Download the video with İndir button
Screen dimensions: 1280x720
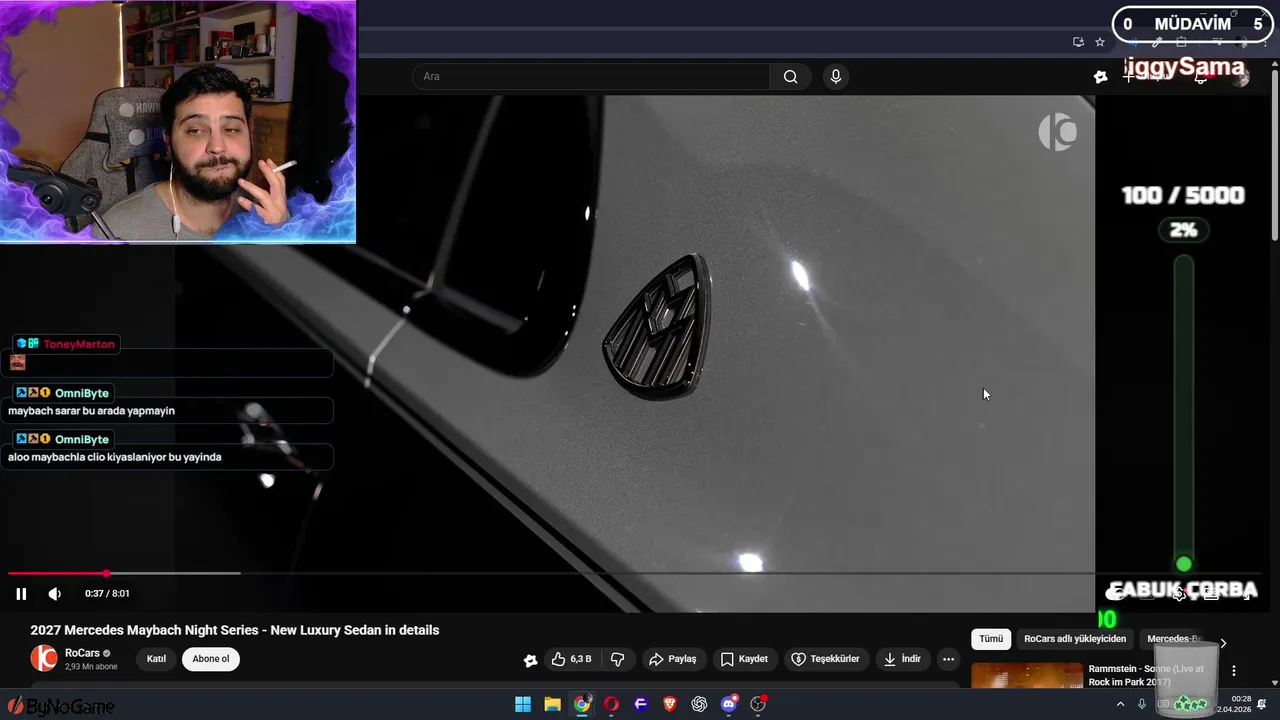tap(901, 659)
